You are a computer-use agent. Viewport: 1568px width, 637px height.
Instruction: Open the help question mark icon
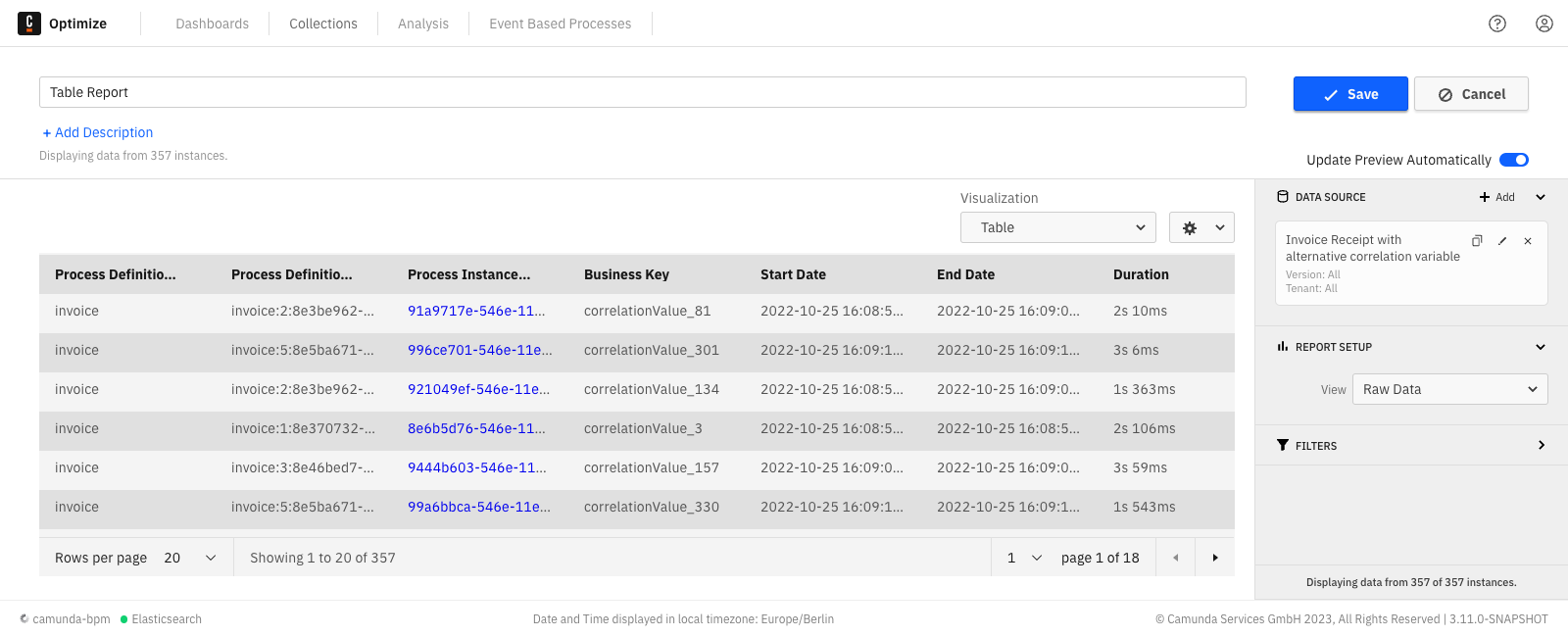(x=1497, y=24)
